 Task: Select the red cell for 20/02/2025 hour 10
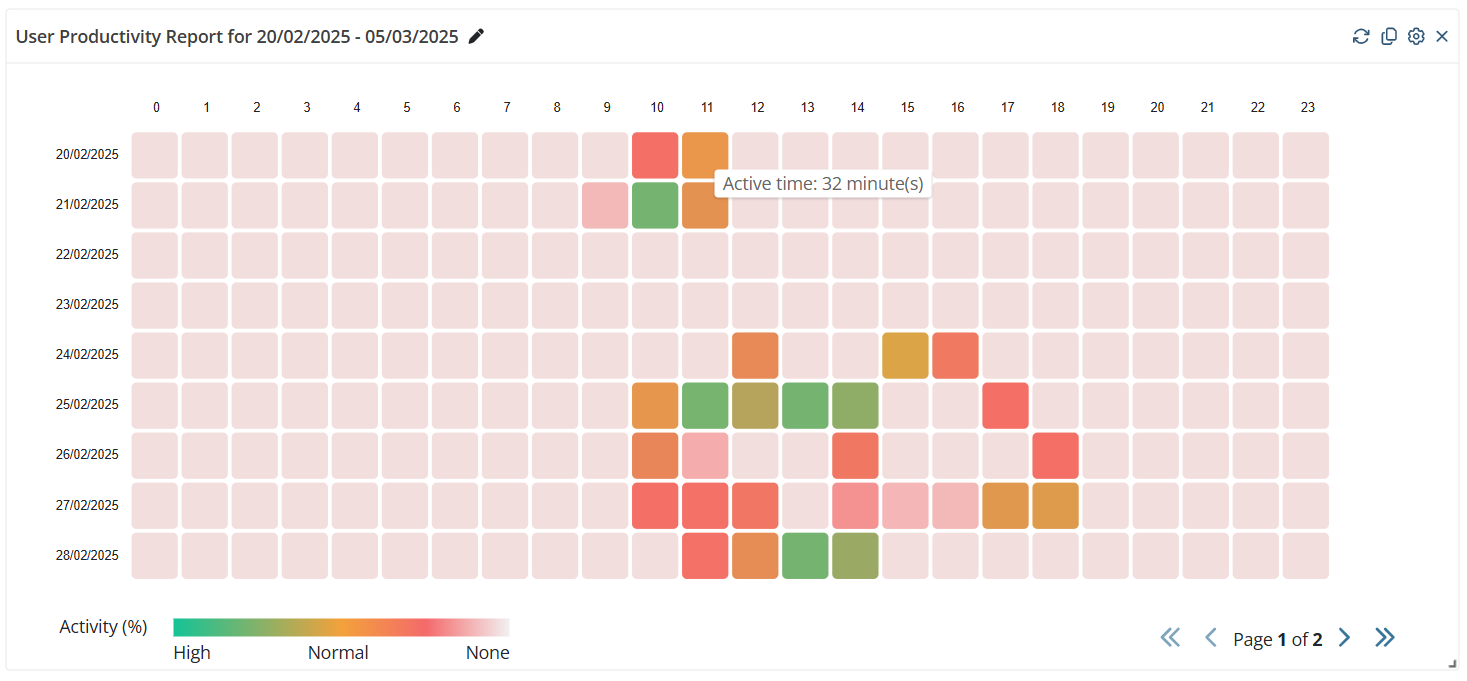point(655,155)
